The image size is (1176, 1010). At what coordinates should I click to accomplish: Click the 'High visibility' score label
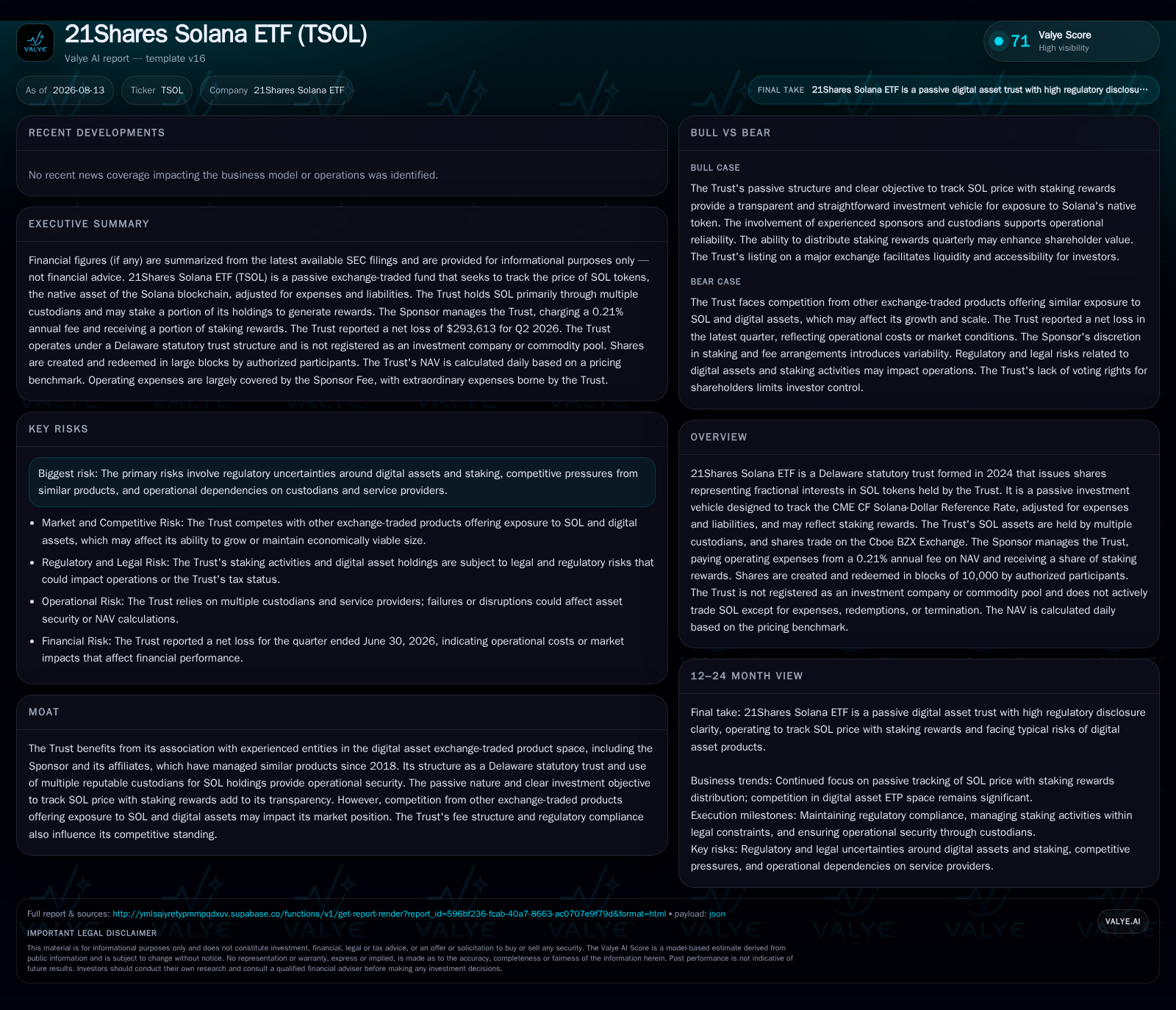click(x=1064, y=49)
